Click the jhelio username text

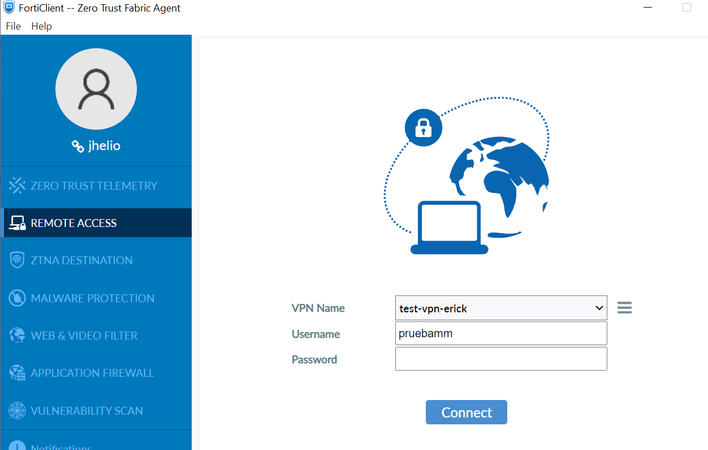point(104,146)
